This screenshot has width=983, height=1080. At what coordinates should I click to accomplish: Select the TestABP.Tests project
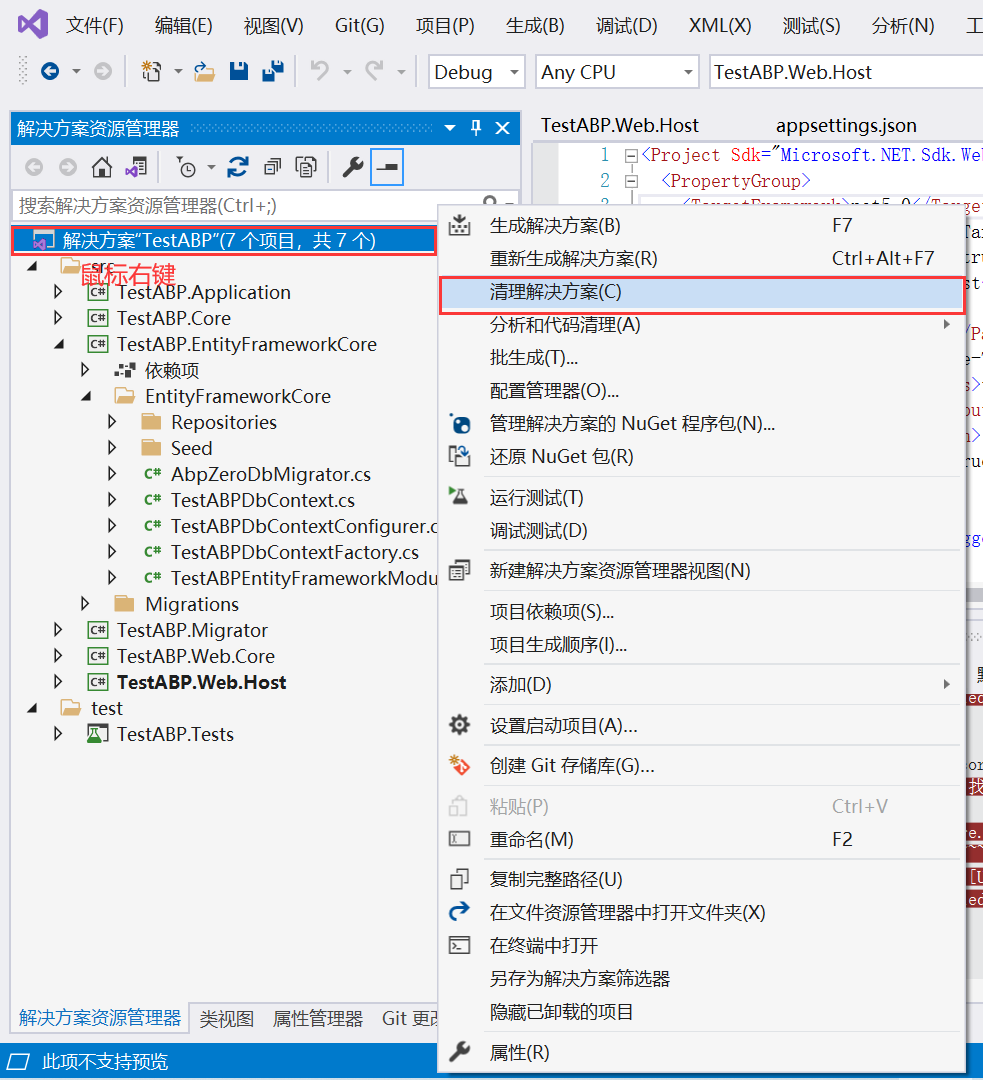175,735
